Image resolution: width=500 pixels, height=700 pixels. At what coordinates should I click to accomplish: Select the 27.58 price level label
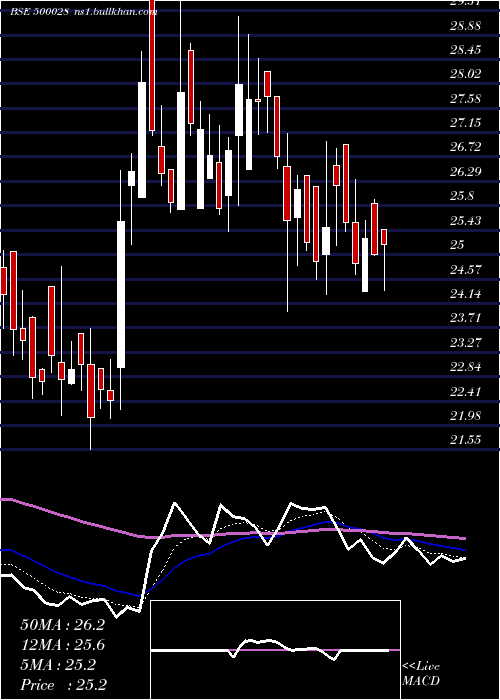click(465, 99)
